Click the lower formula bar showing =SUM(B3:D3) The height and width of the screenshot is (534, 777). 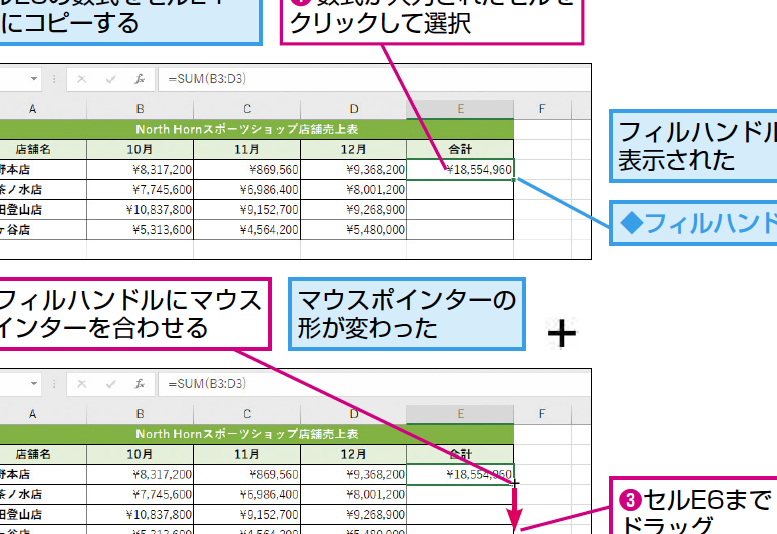tap(375, 384)
